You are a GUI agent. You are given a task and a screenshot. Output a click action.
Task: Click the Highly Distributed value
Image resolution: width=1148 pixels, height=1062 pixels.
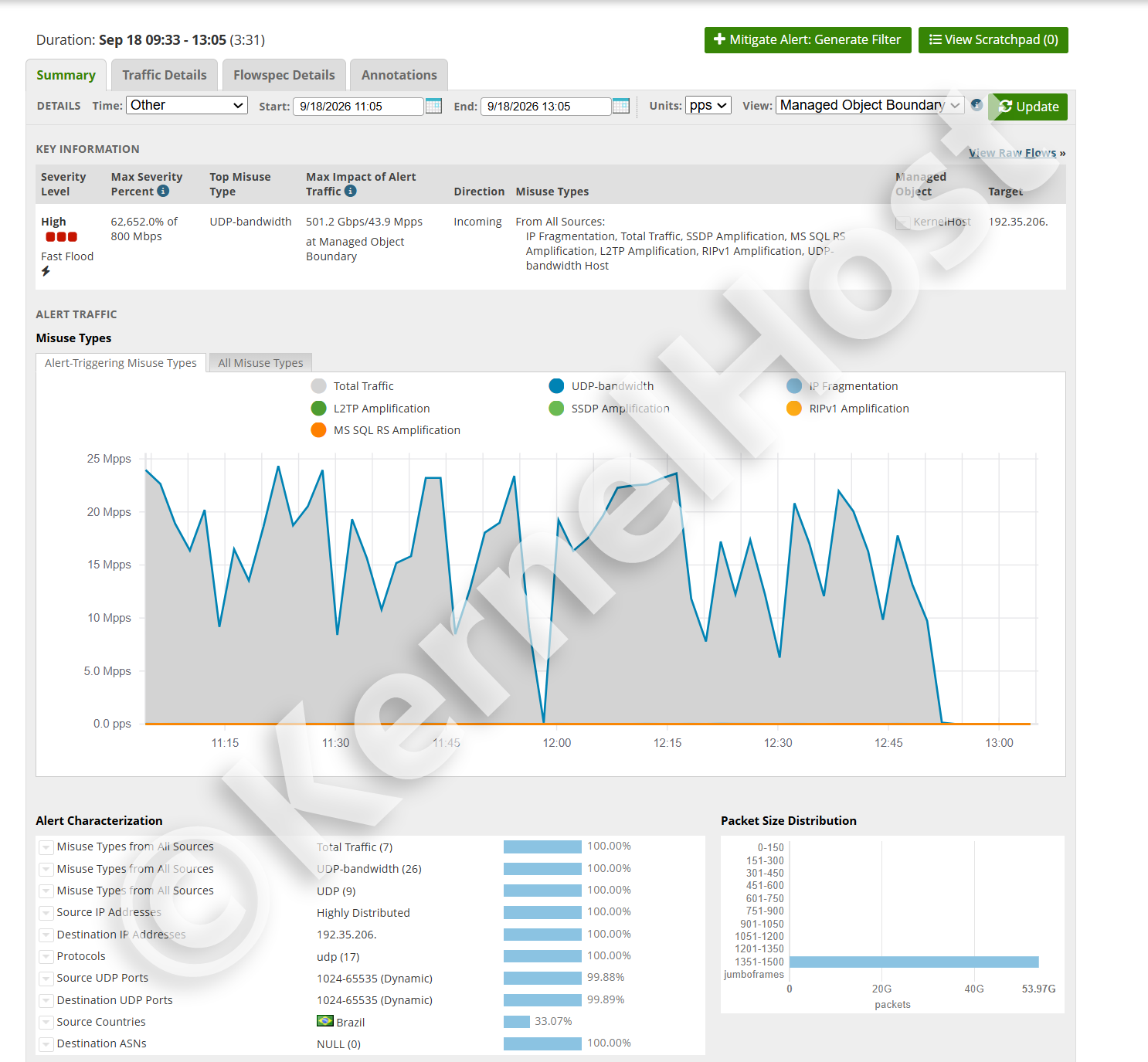click(363, 913)
